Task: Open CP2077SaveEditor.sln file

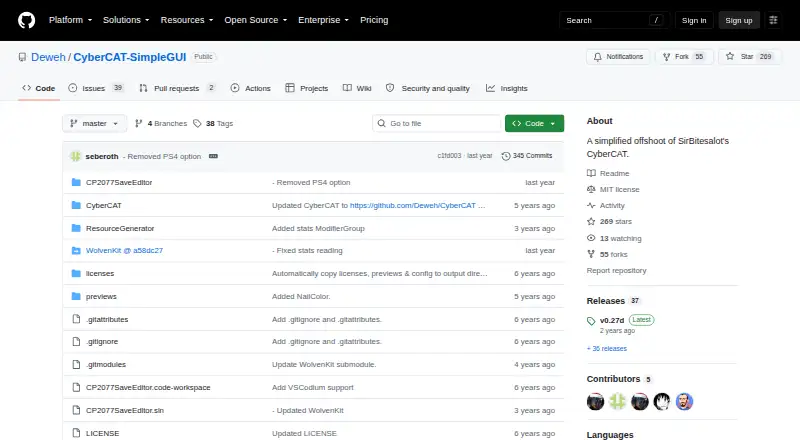Action: 125,410
